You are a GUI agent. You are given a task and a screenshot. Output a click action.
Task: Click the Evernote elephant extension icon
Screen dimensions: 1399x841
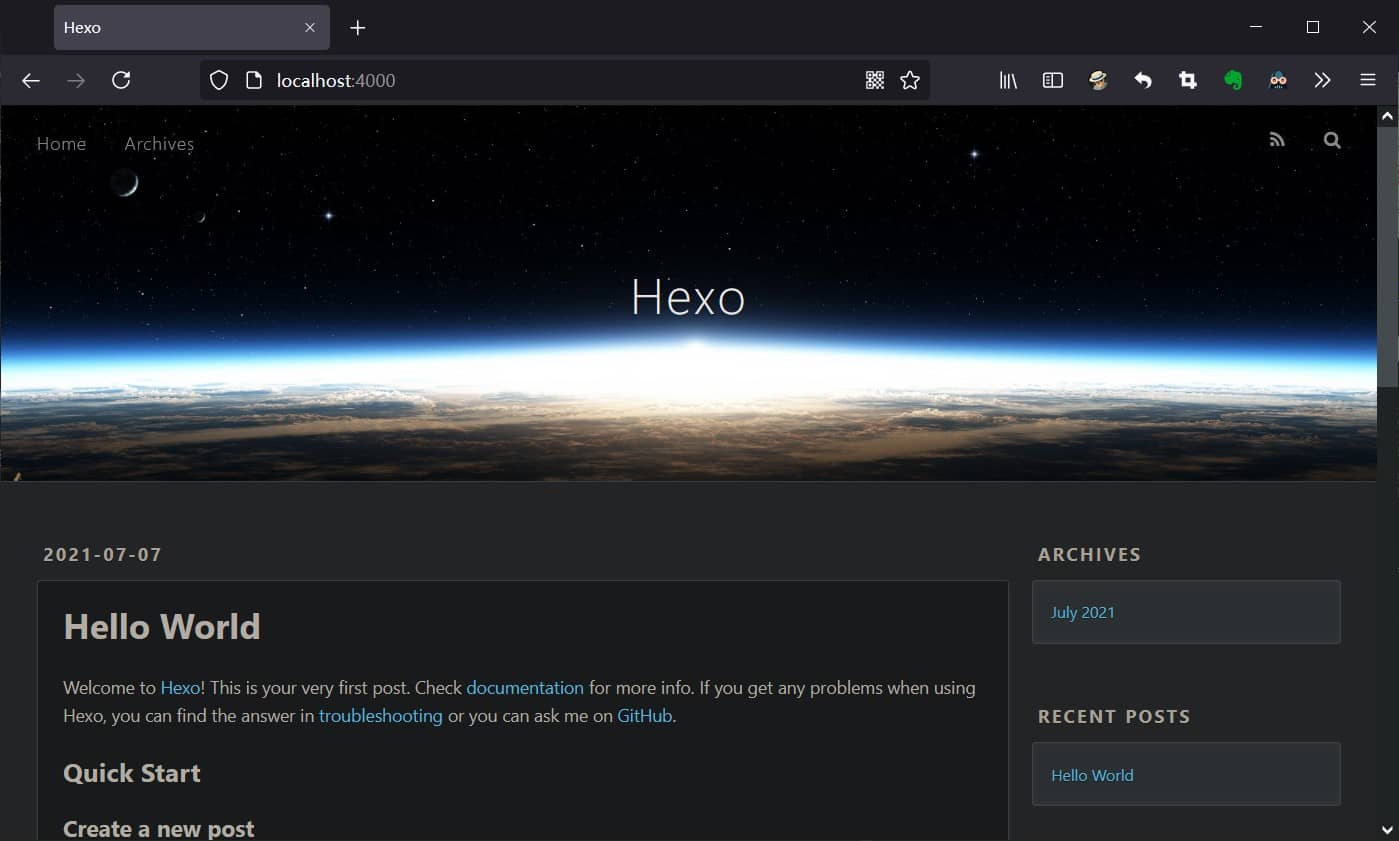pyautogui.click(x=1233, y=81)
